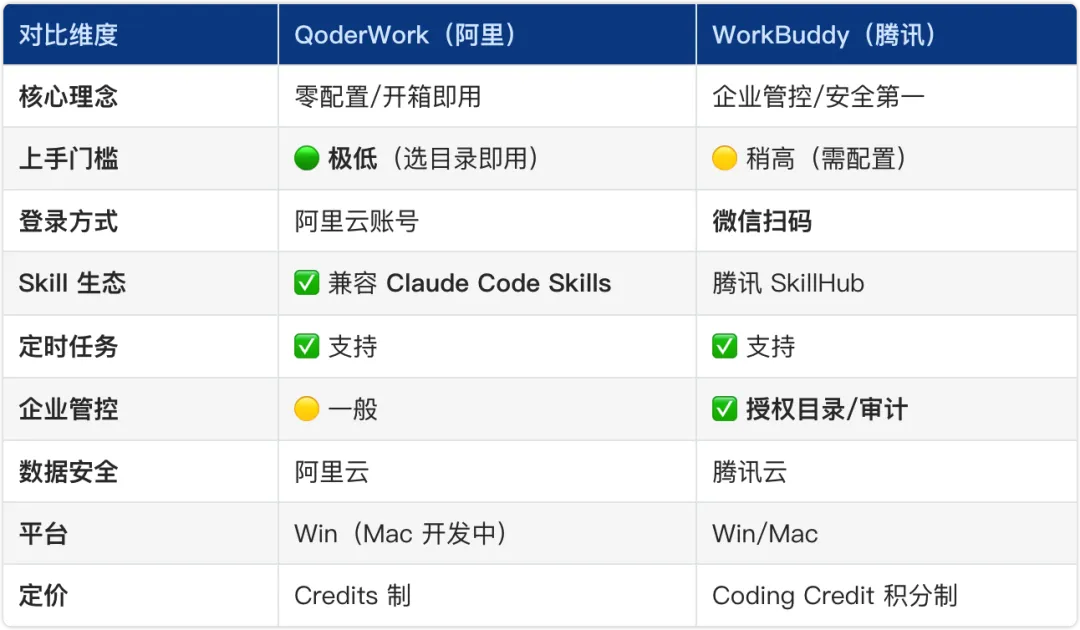Click the 授权目录/审计 text

(x=827, y=409)
